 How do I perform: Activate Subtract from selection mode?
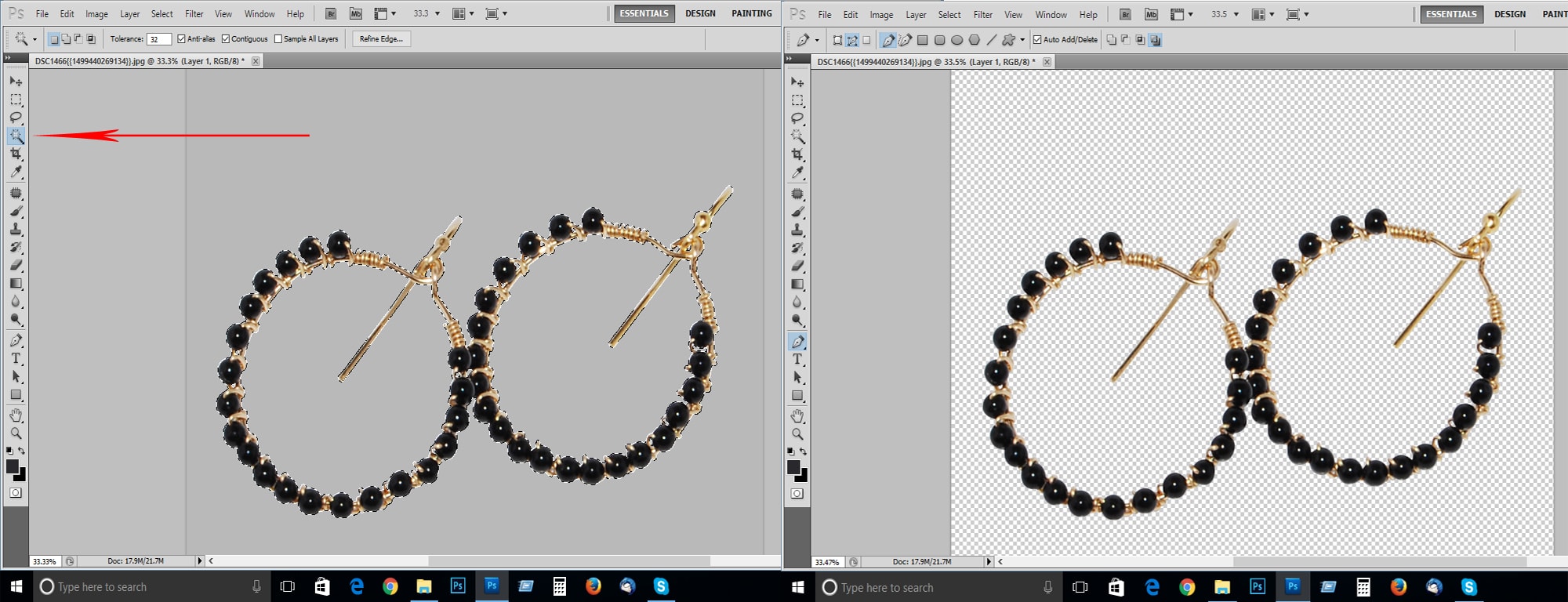coord(78,38)
